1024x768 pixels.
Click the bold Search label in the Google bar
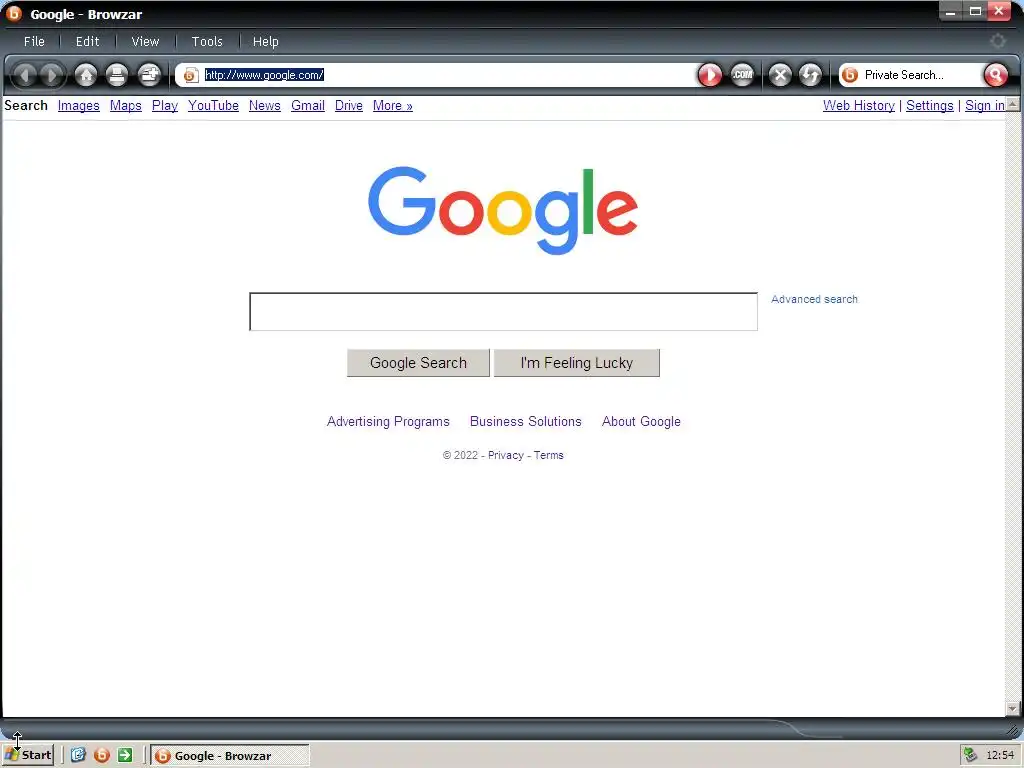[x=26, y=106]
